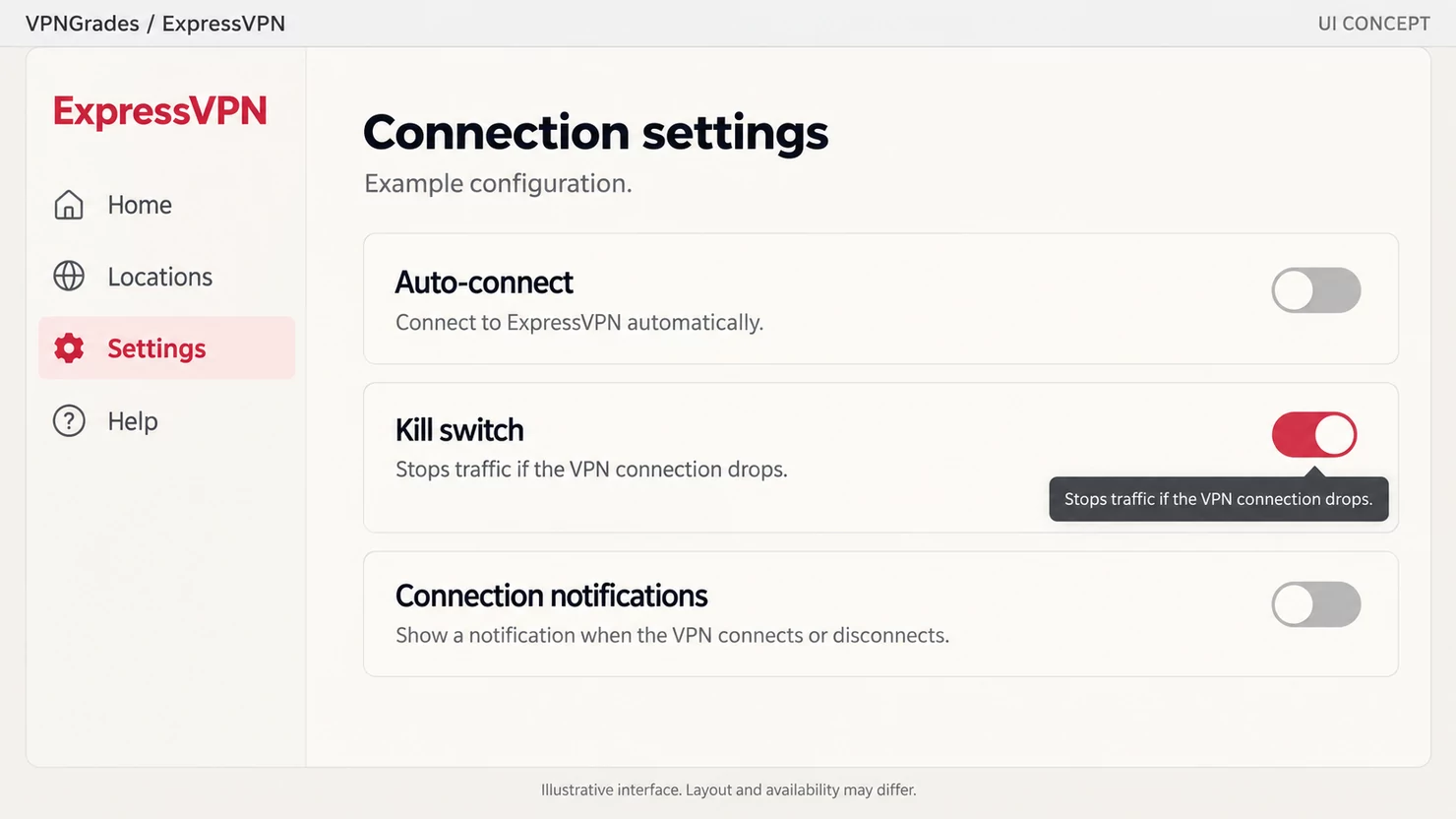1456x819 pixels.
Task: Enable the Auto-connect toggle
Action: pyautogui.click(x=1316, y=290)
